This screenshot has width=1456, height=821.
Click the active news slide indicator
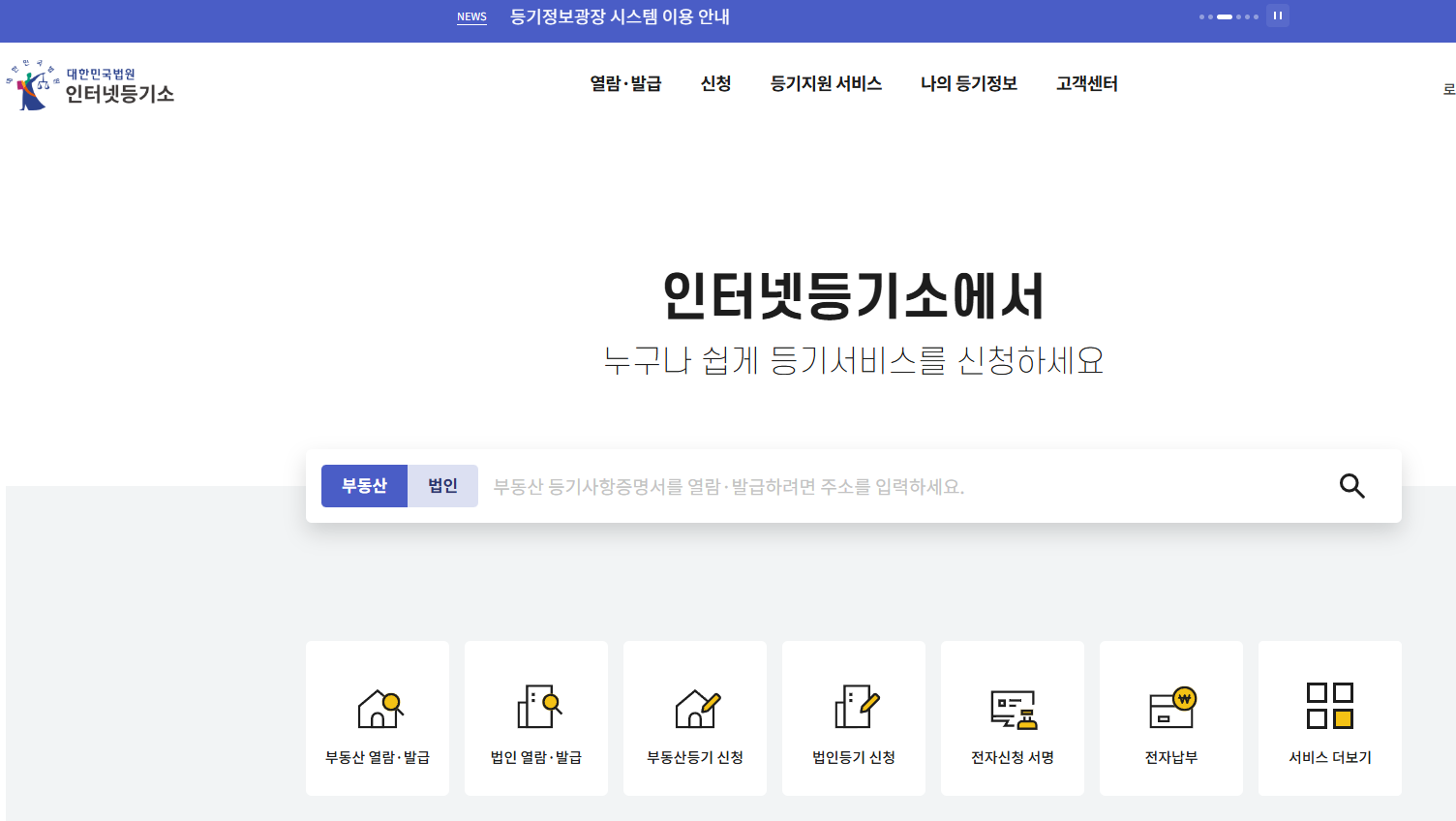click(x=1225, y=16)
